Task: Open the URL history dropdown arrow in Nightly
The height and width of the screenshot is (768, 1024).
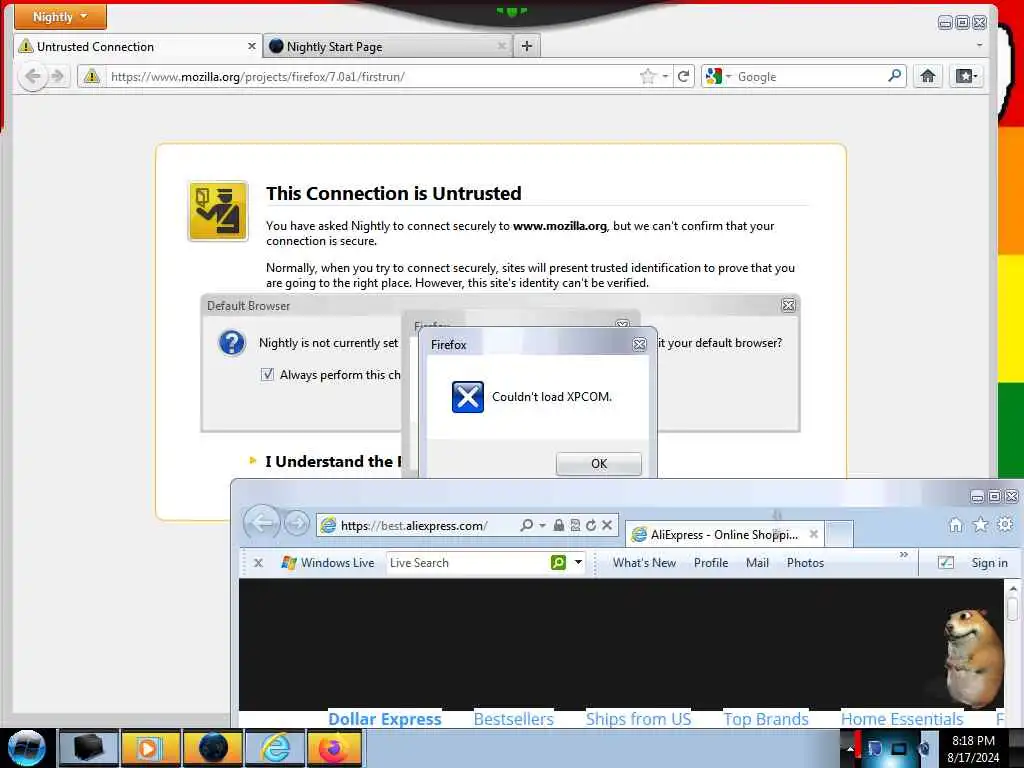Action: point(665,76)
